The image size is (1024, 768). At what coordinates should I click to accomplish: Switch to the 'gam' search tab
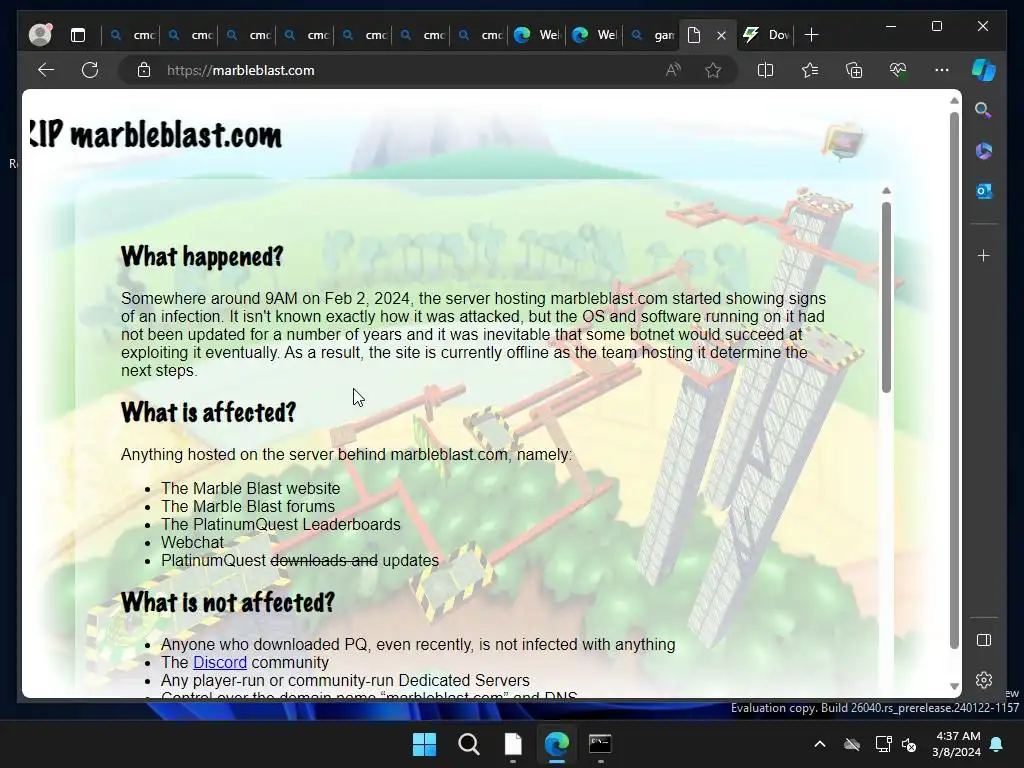pos(652,35)
